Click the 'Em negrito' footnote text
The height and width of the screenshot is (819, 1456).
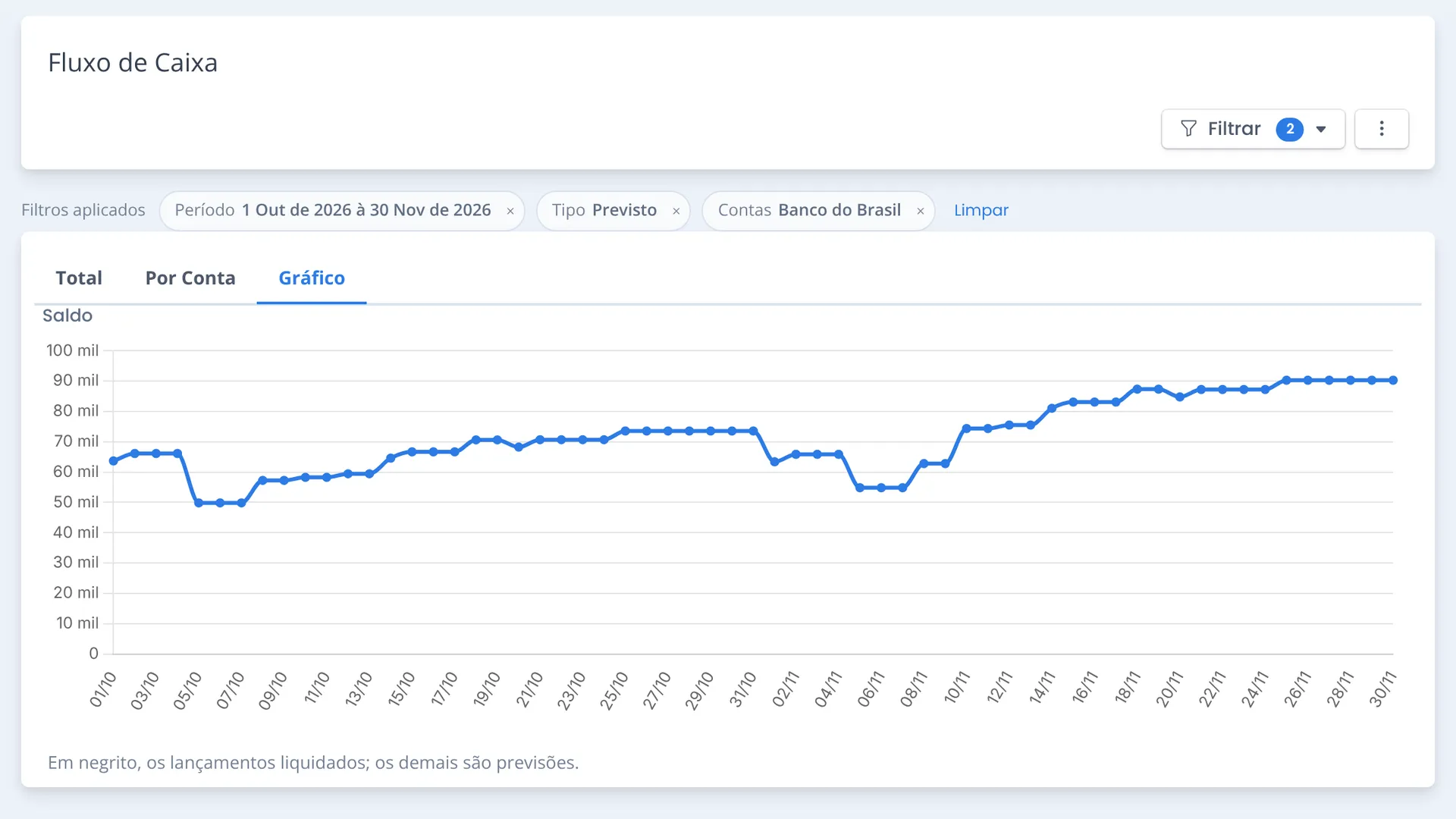pyautogui.click(x=313, y=763)
